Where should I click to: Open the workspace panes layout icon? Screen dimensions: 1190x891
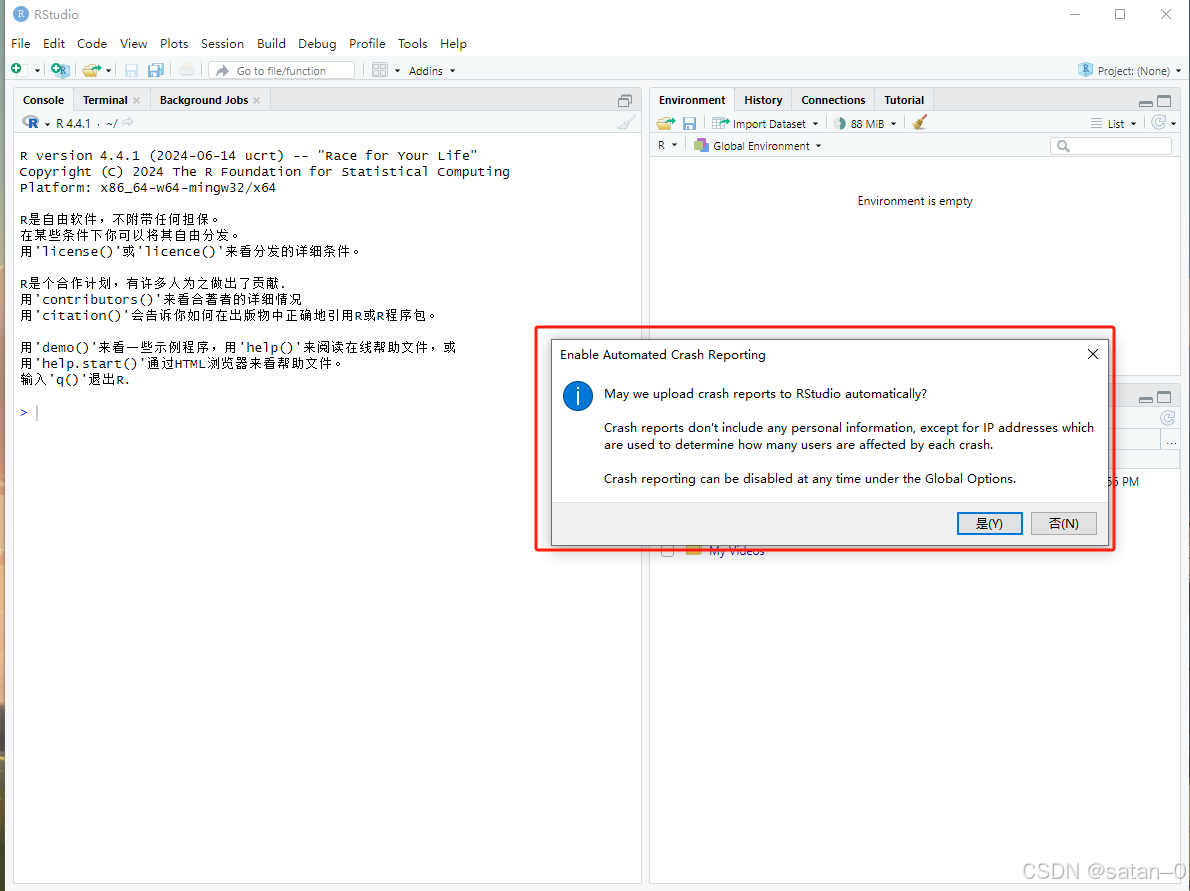point(380,70)
